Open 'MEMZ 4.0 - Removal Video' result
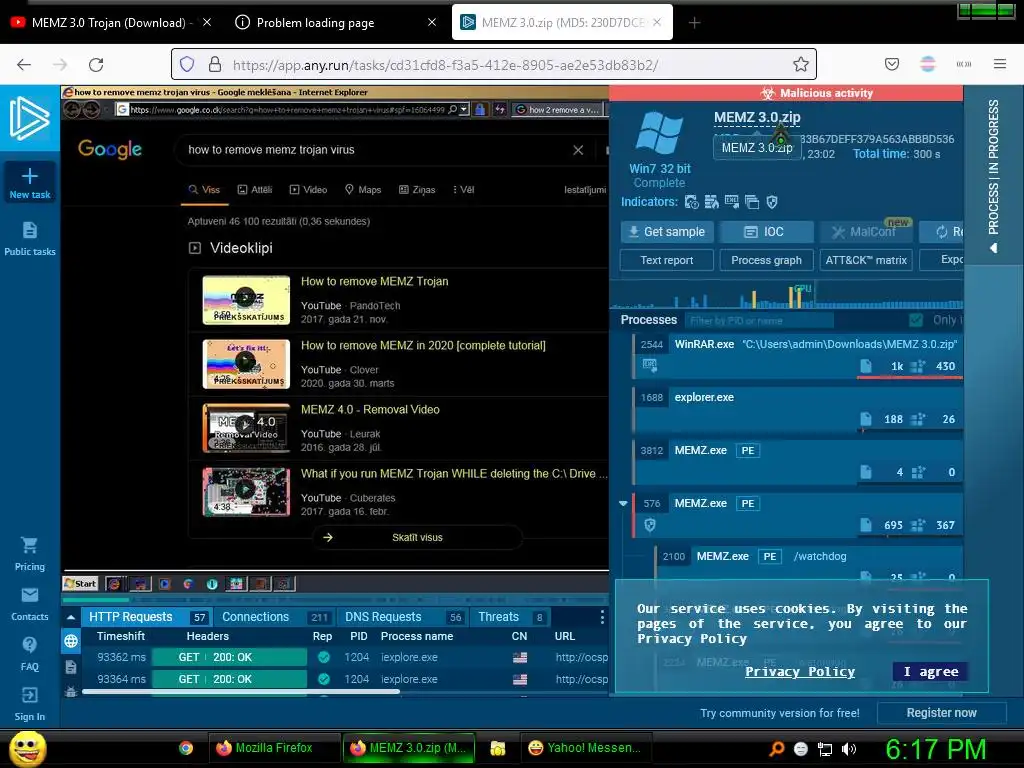Screen dimensions: 1024x768 tap(370, 409)
